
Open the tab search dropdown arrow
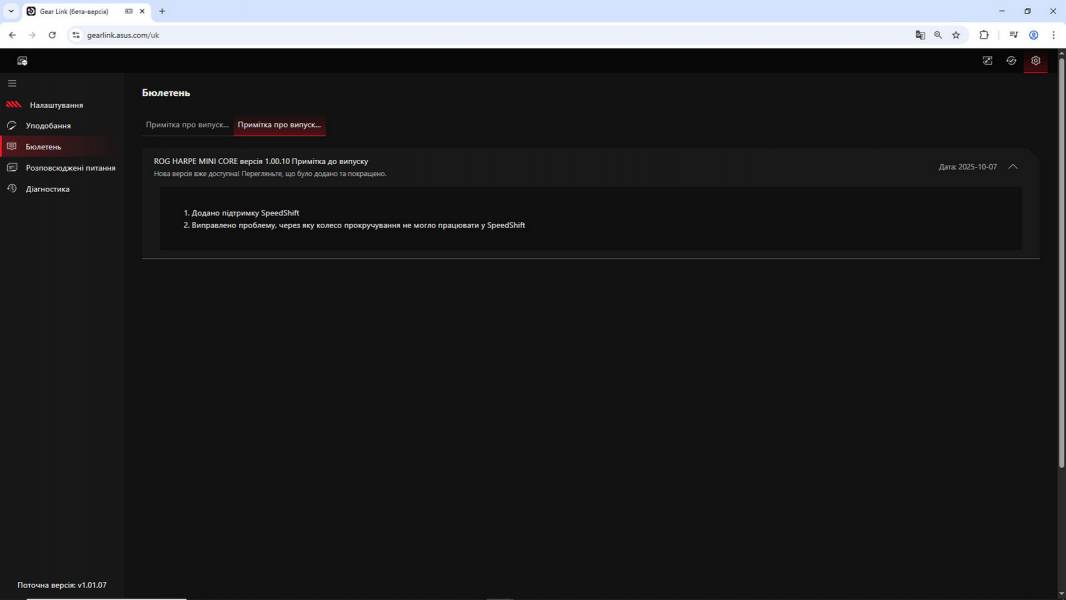(x=11, y=11)
